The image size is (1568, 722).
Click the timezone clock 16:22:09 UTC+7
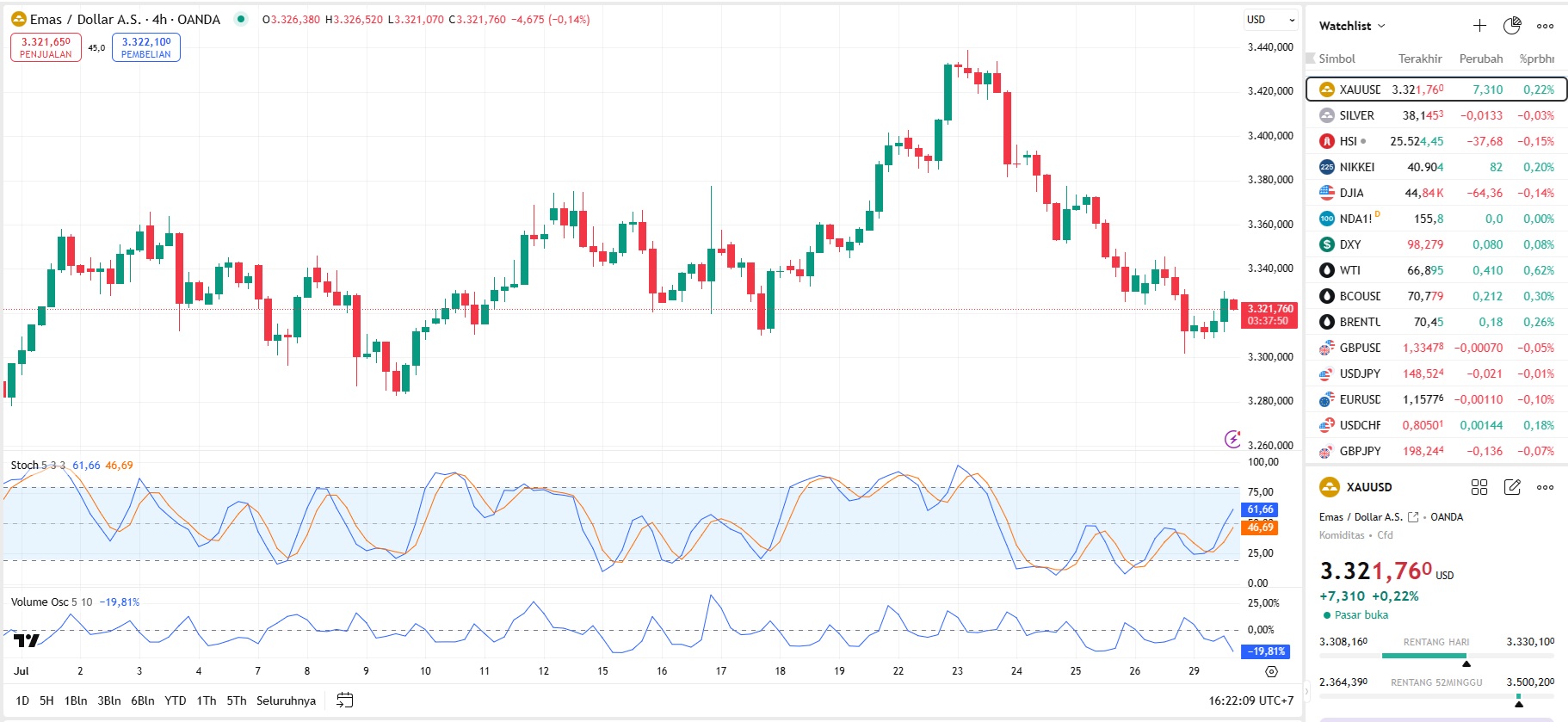pyautogui.click(x=1250, y=700)
